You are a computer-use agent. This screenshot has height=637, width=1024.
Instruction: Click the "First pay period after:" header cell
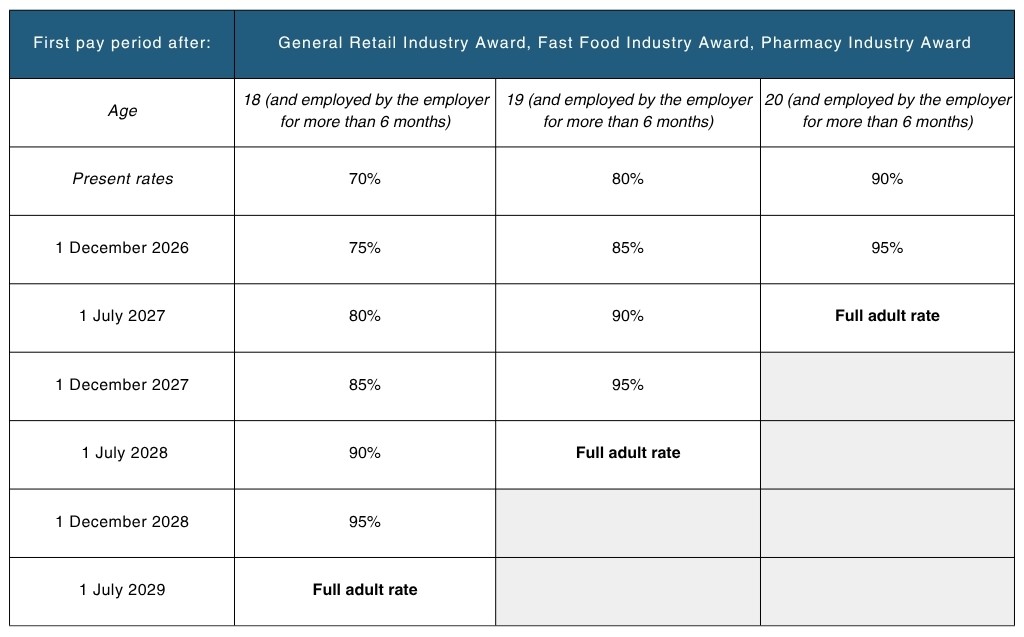click(x=122, y=43)
